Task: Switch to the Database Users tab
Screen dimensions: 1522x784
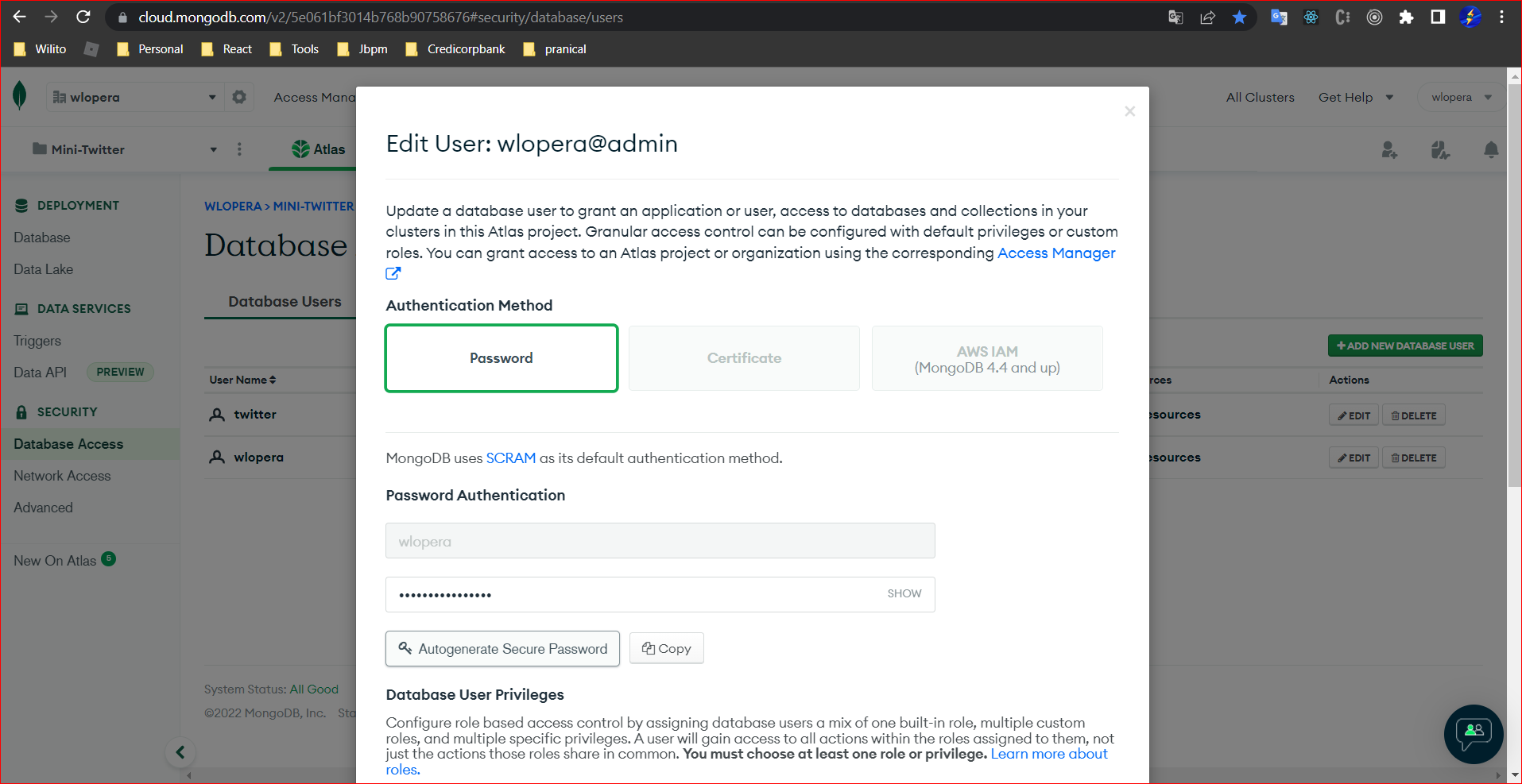Action: click(x=284, y=301)
